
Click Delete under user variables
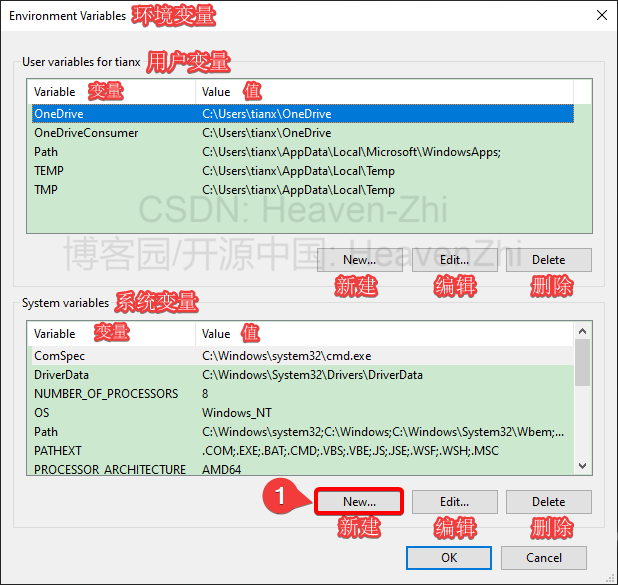(x=549, y=260)
